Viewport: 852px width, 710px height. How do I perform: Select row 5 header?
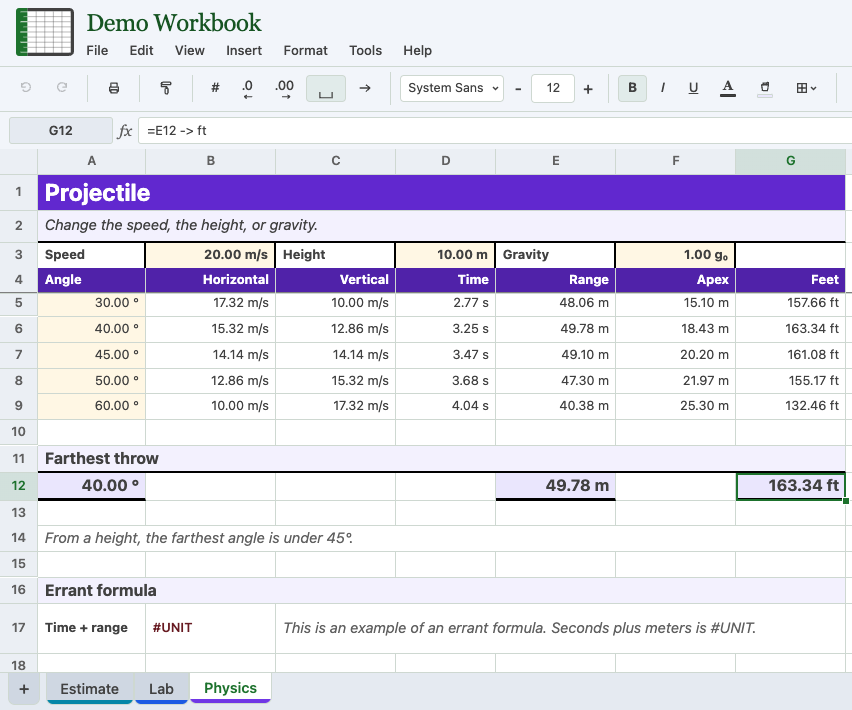tap(18, 303)
